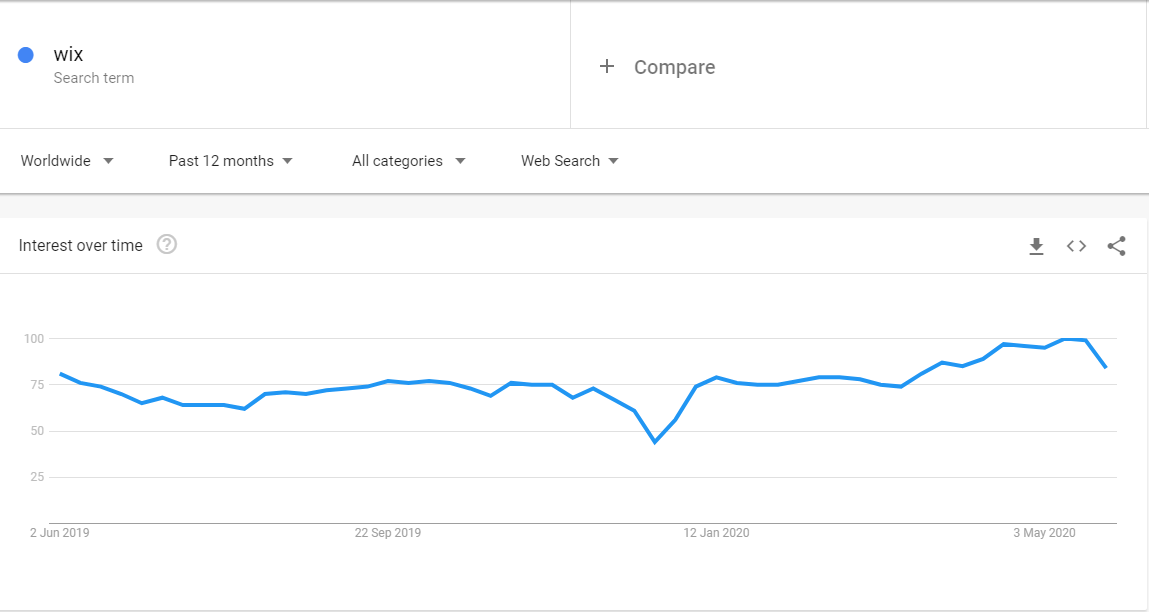Click the 3 May 2020 axis label
Image resolution: width=1149 pixels, height=612 pixels.
pos(1044,533)
